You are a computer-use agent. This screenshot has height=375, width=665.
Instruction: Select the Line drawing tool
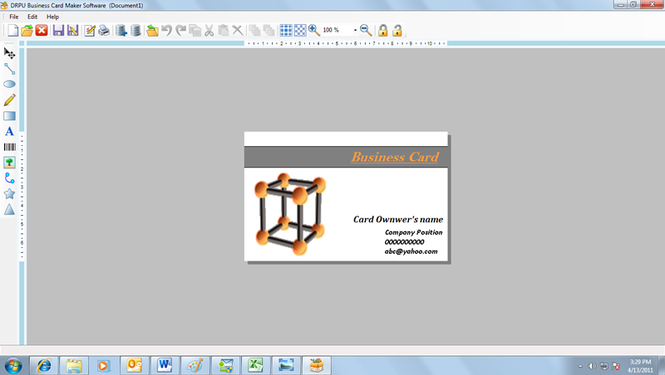click(9, 69)
